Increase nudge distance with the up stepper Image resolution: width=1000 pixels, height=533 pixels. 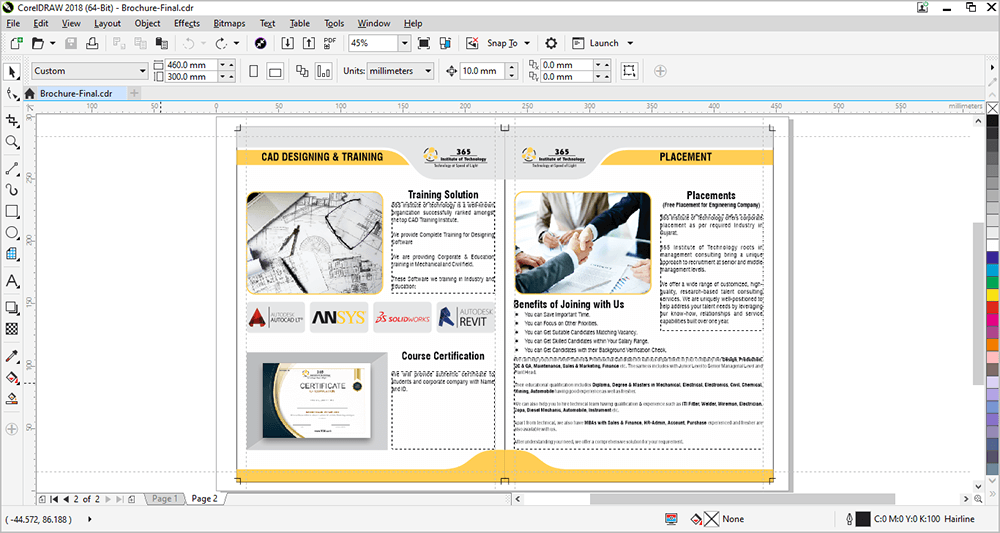click(x=511, y=66)
